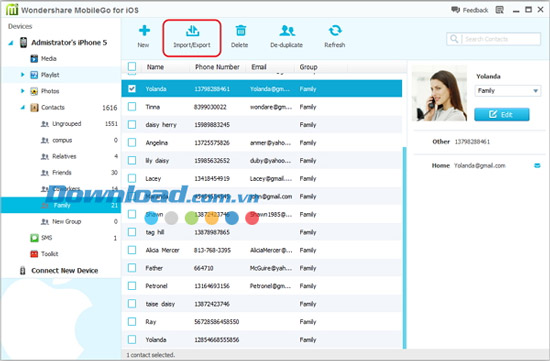Click the Edit contact button
Image resolution: width=550 pixels, height=361 pixels.
click(502, 114)
